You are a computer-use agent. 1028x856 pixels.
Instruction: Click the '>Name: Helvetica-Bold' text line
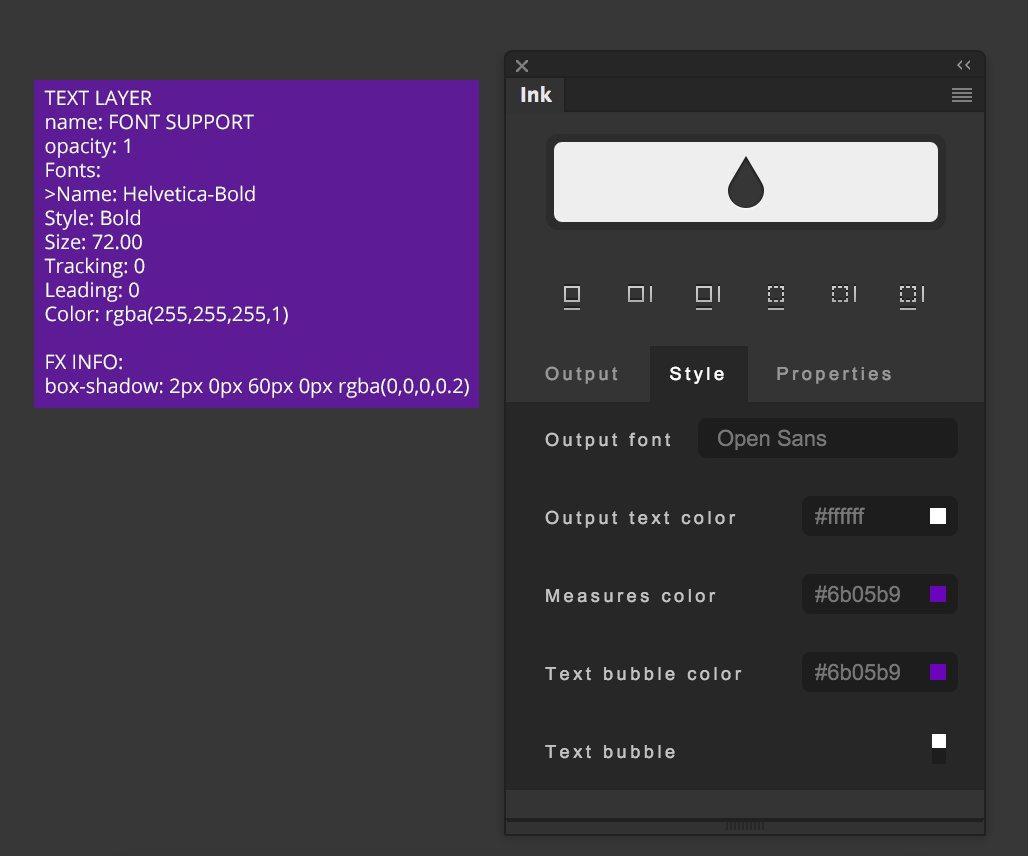pos(150,194)
